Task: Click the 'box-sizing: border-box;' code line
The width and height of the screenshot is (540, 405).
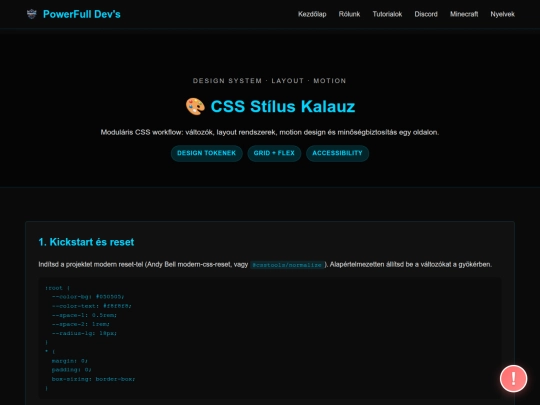Action: coord(93,379)
